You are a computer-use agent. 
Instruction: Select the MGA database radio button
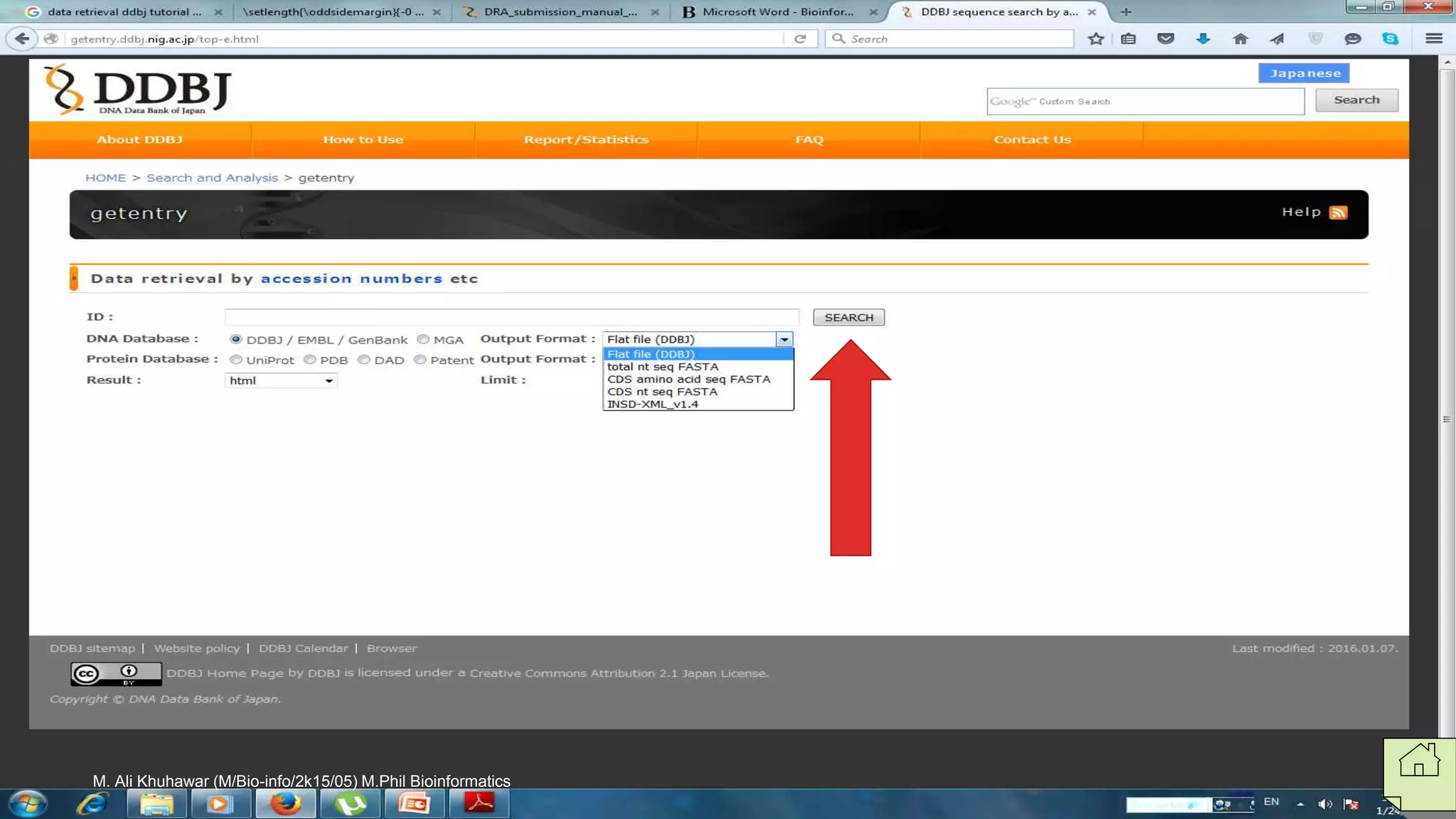(423, 340)
